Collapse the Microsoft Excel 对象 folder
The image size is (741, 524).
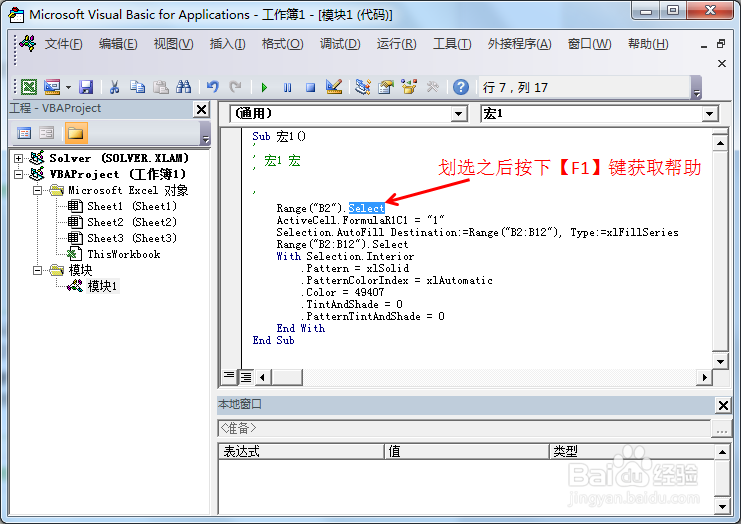click(x=37, y=190)
